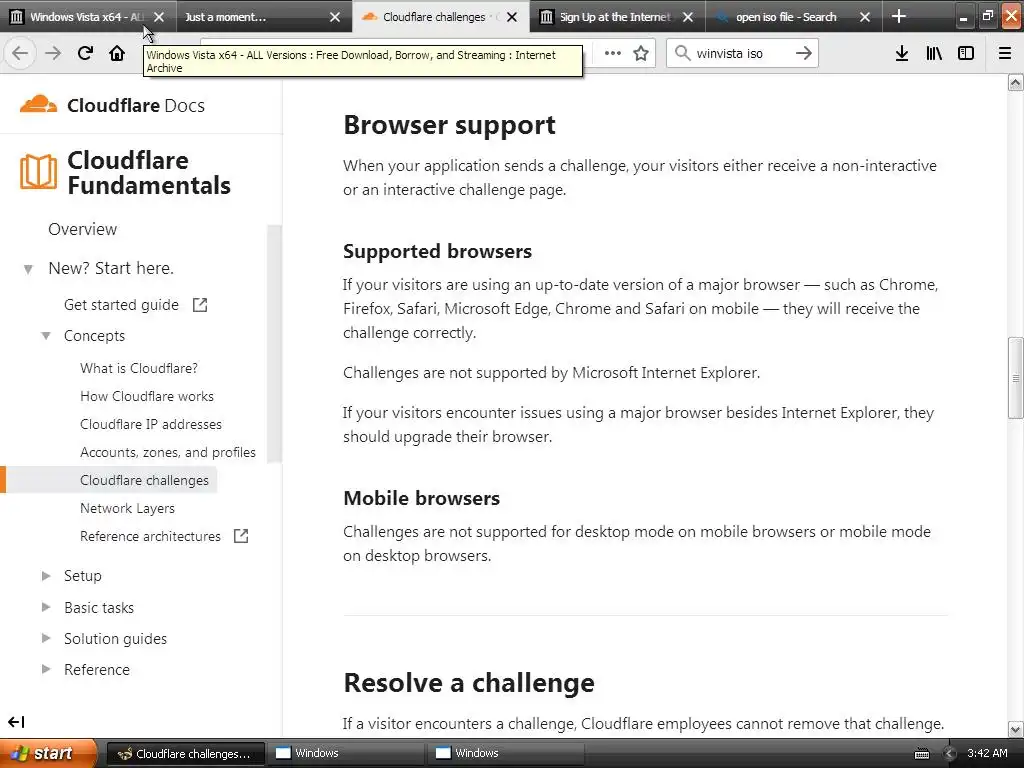Go forward one page
1024x768 pixels.
(53, 53)
